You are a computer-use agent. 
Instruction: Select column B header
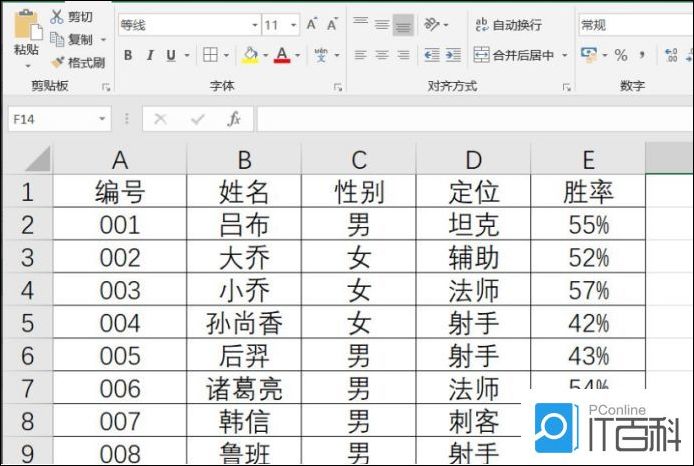tap(244, 159)
